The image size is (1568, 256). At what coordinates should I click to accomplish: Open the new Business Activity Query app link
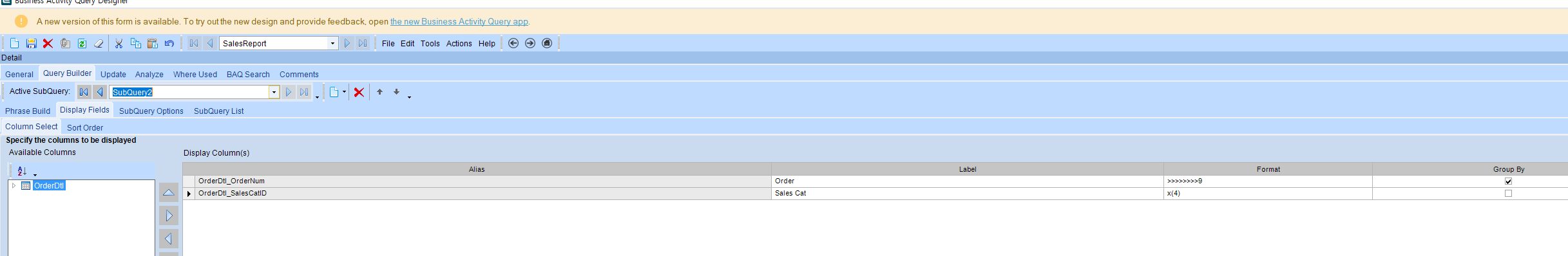(x=459, y=21)
